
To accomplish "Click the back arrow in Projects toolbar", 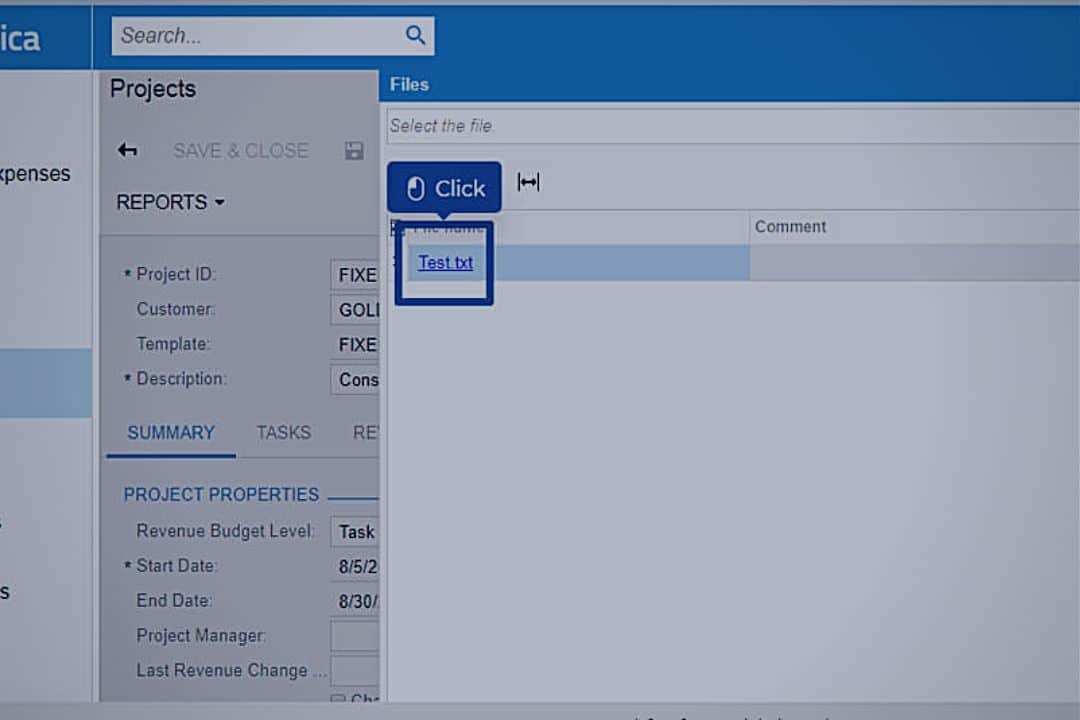I will pos(127,150).
